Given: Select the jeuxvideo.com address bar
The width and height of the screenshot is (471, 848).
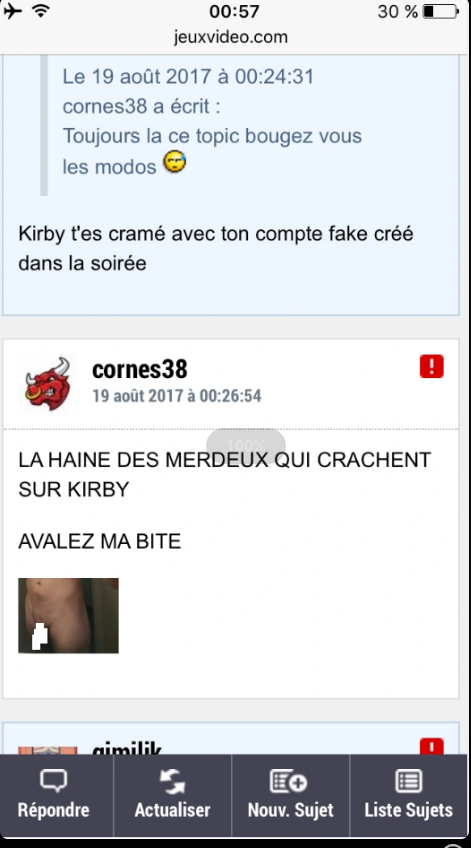Looking at the screenshot, I should [x=230, y=37].
